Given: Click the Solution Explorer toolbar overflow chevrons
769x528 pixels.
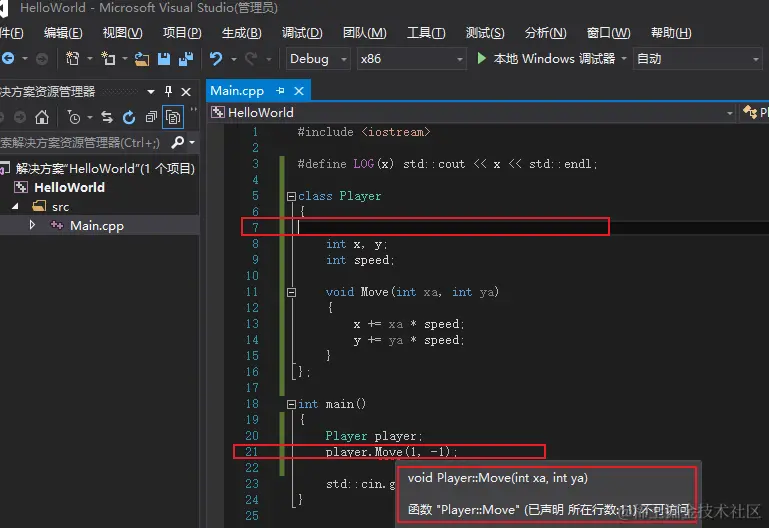Looking at the screenshot, I should click(x=194, y=110).
